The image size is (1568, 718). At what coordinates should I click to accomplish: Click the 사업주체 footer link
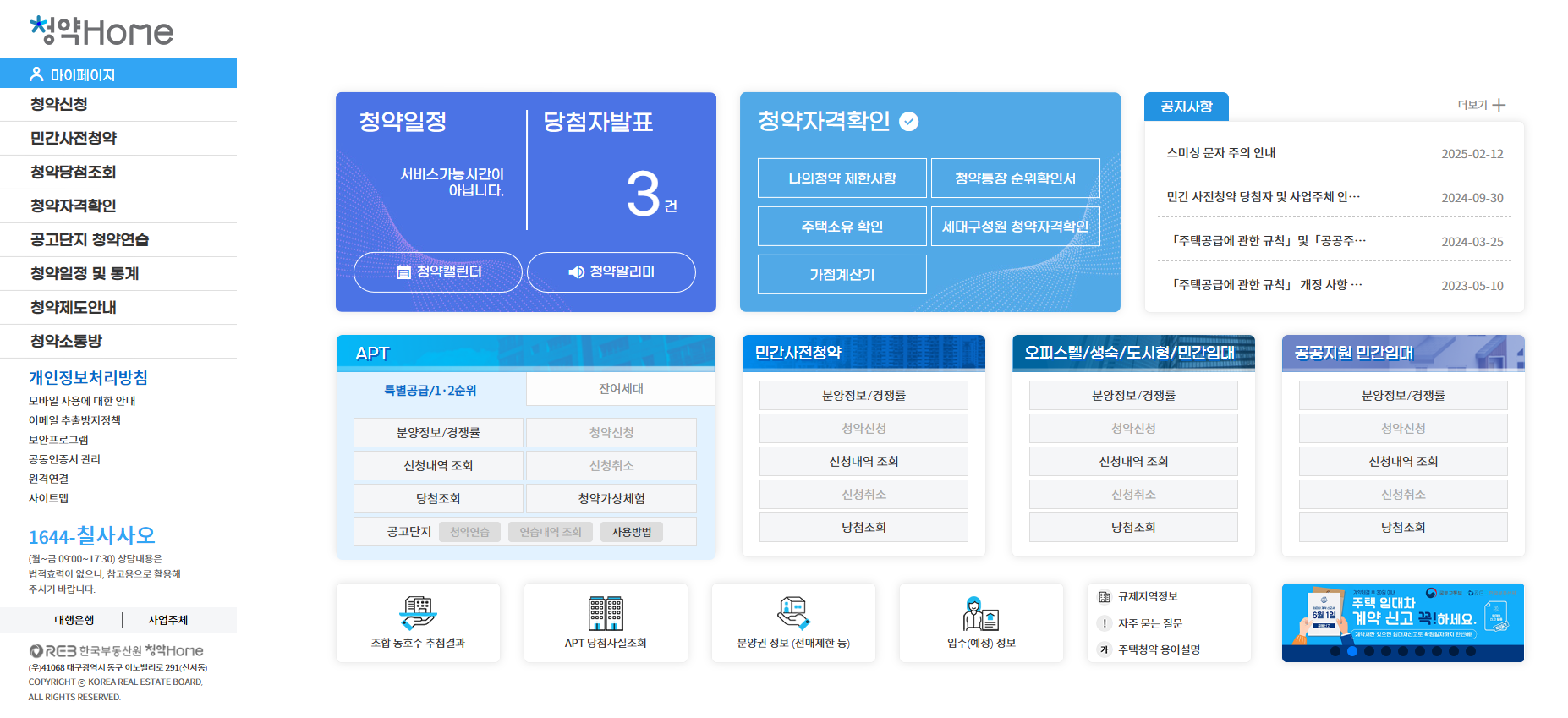point(168,620)
